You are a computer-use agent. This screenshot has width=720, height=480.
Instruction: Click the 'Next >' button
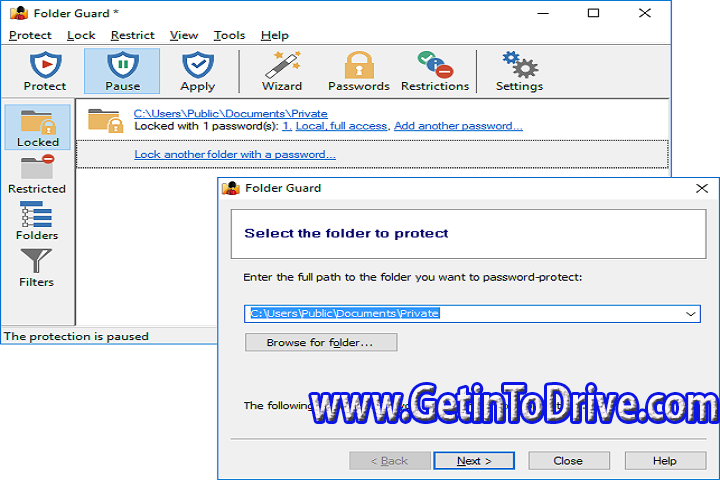tap(474, 461)
